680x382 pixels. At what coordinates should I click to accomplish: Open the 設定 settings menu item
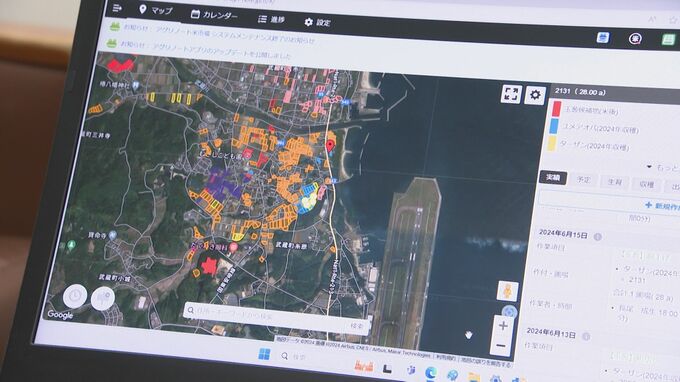tap(318, 22)
